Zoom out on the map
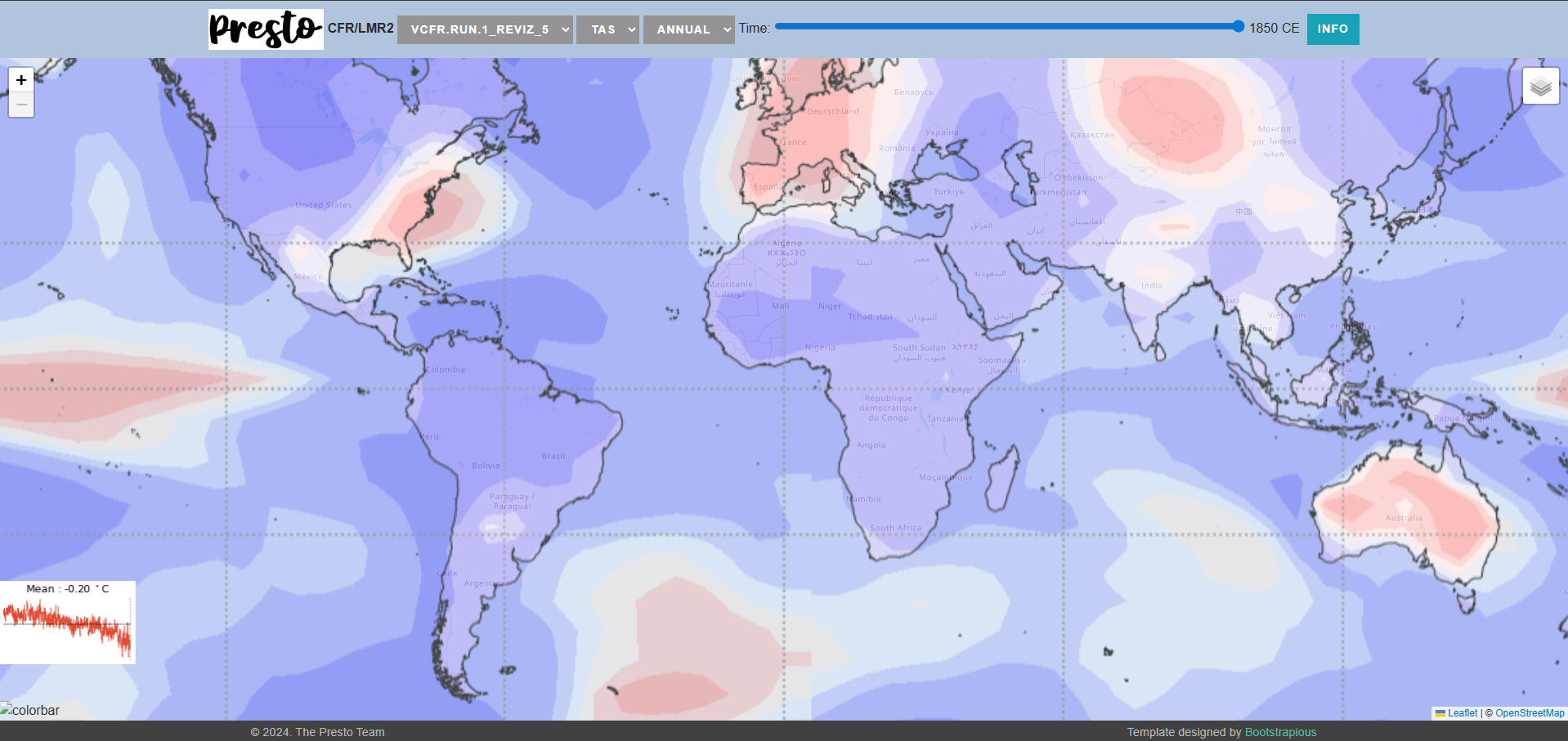 tap(21, 105)
